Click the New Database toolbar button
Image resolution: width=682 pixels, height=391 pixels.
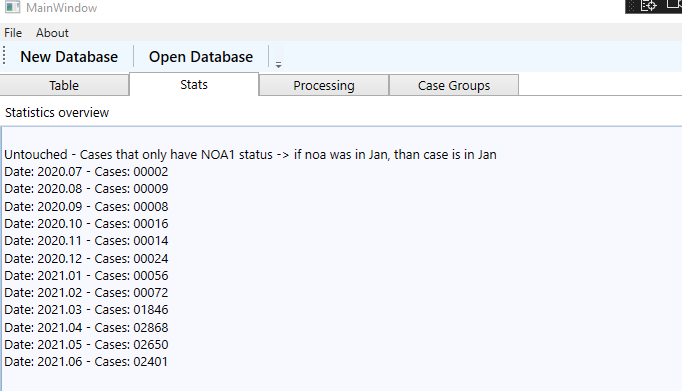(x=69, y=57)
